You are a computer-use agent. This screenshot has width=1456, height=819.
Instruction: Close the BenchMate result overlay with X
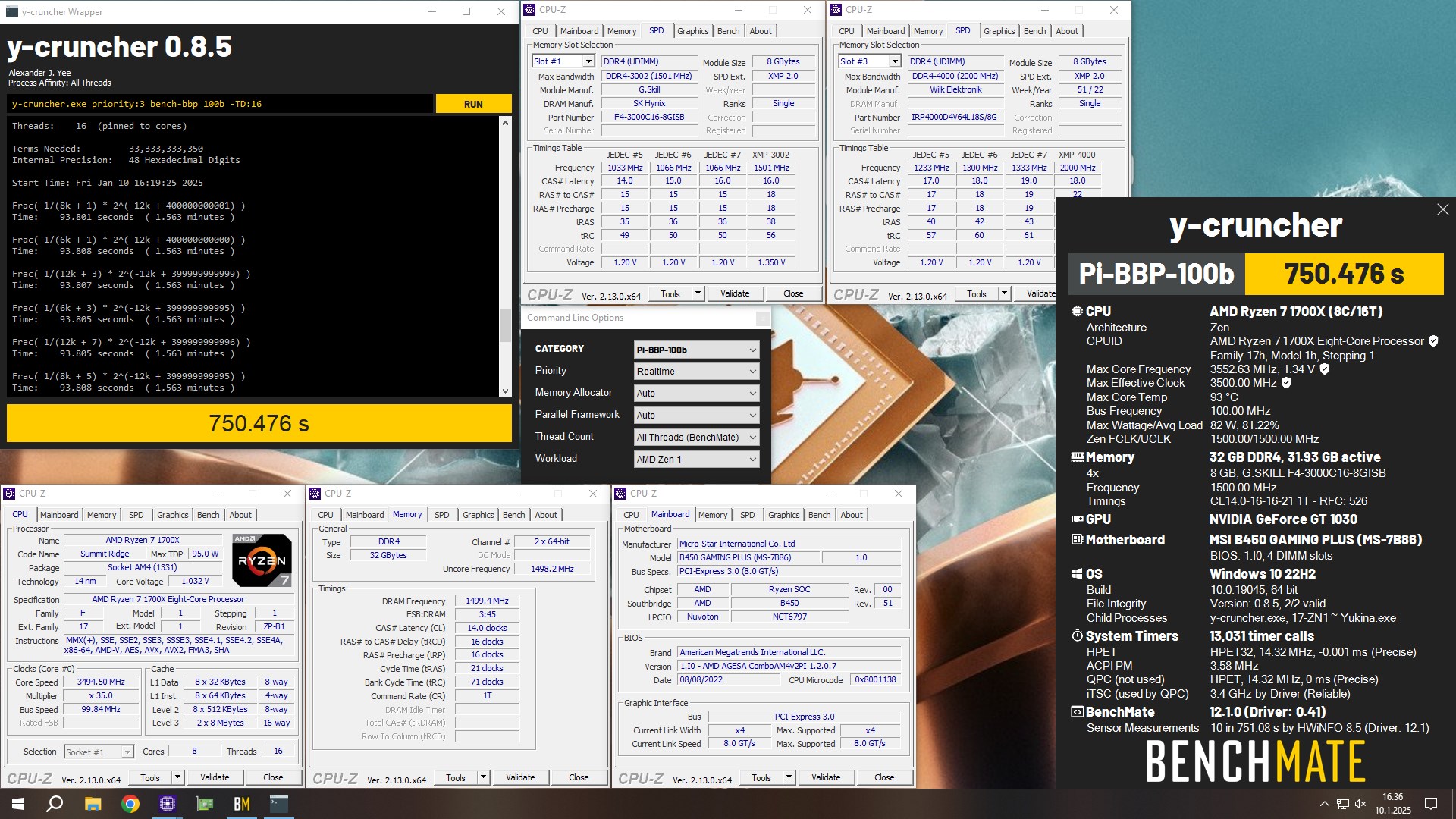coord(1442,210)
